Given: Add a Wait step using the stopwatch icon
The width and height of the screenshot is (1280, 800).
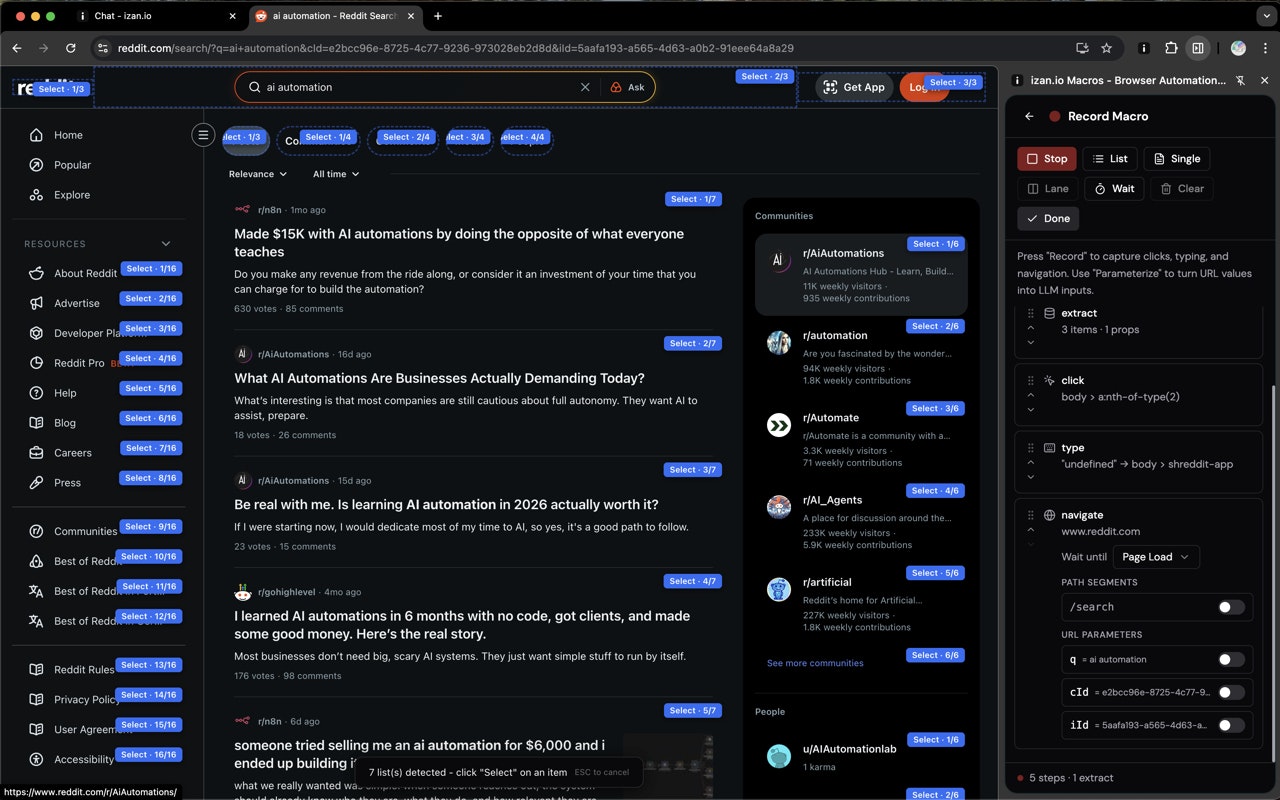Looking at the screenshot, I should tap(1102, 188).
